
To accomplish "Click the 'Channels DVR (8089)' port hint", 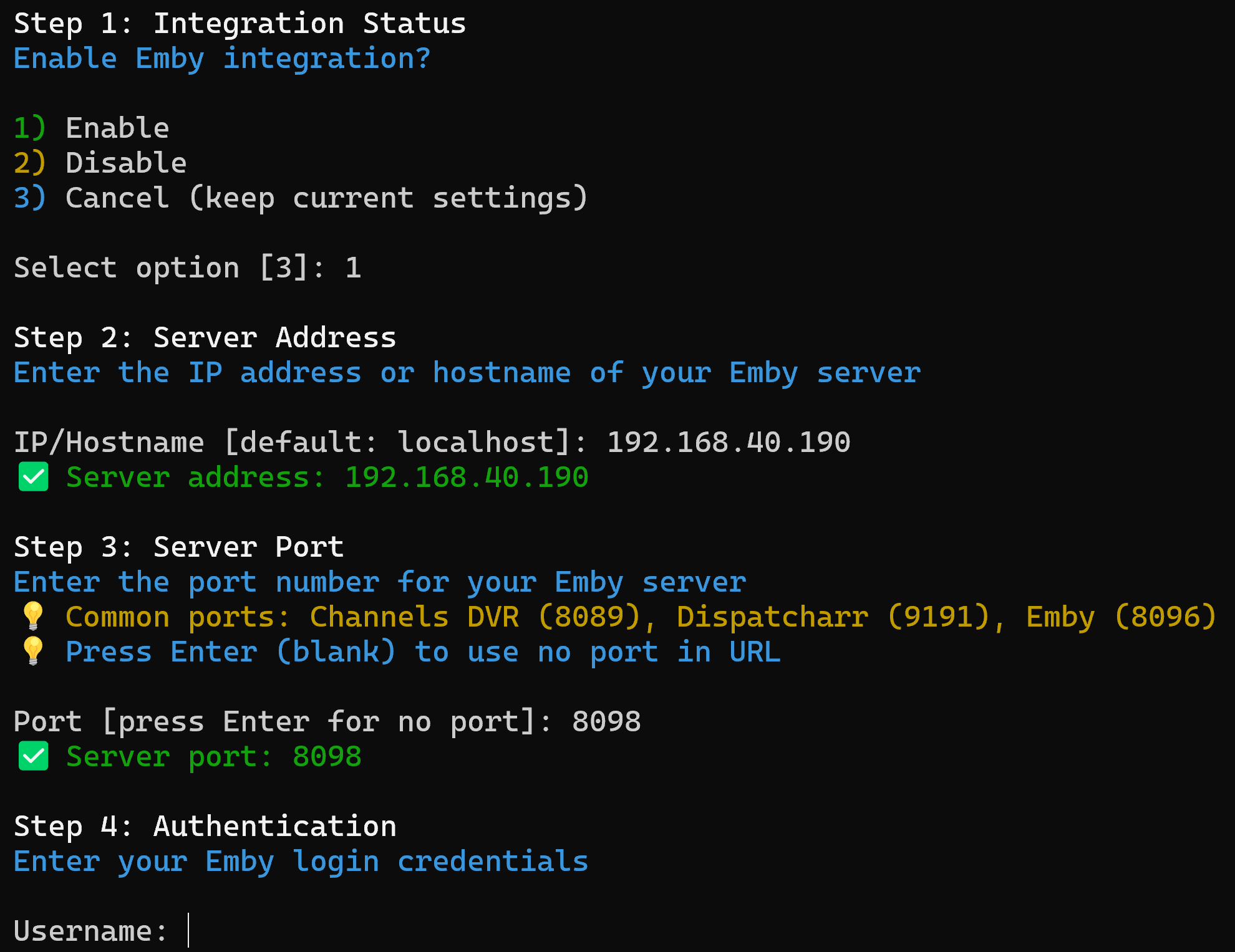I will tap(475, 617).
